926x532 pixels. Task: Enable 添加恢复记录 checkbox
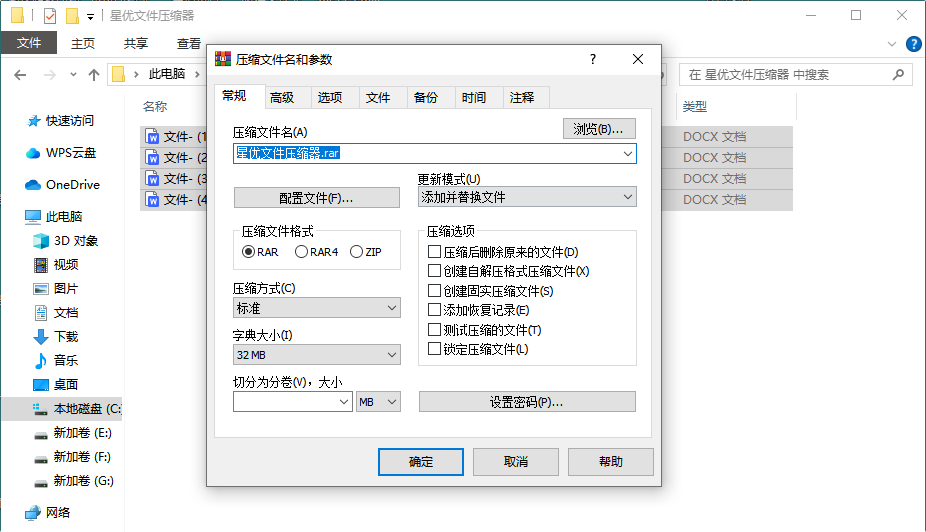click(x=434, y=310)
